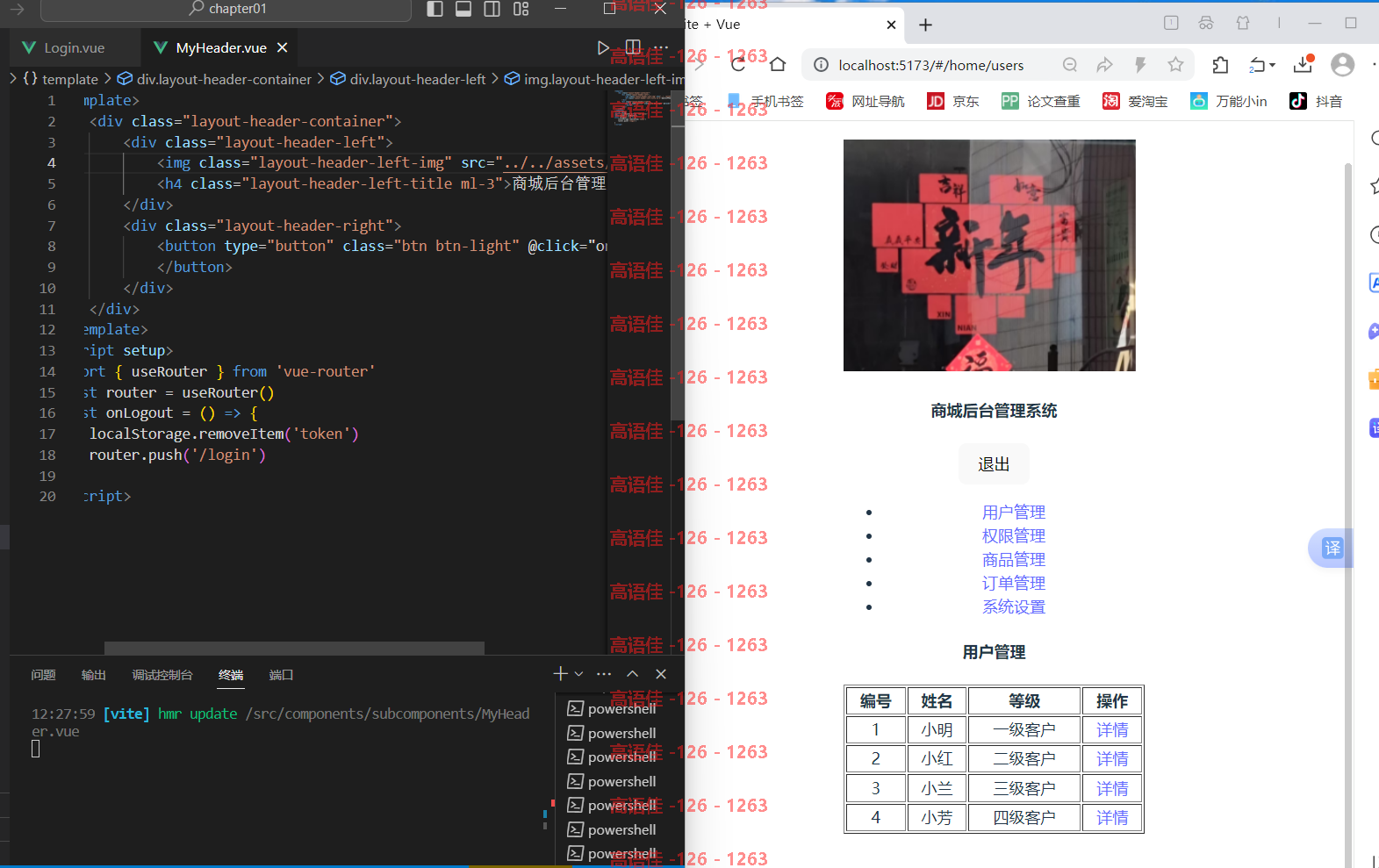Screen dimensions: 1379x868
Task: Click the 新年 header image
Action: tap(989, 255)
